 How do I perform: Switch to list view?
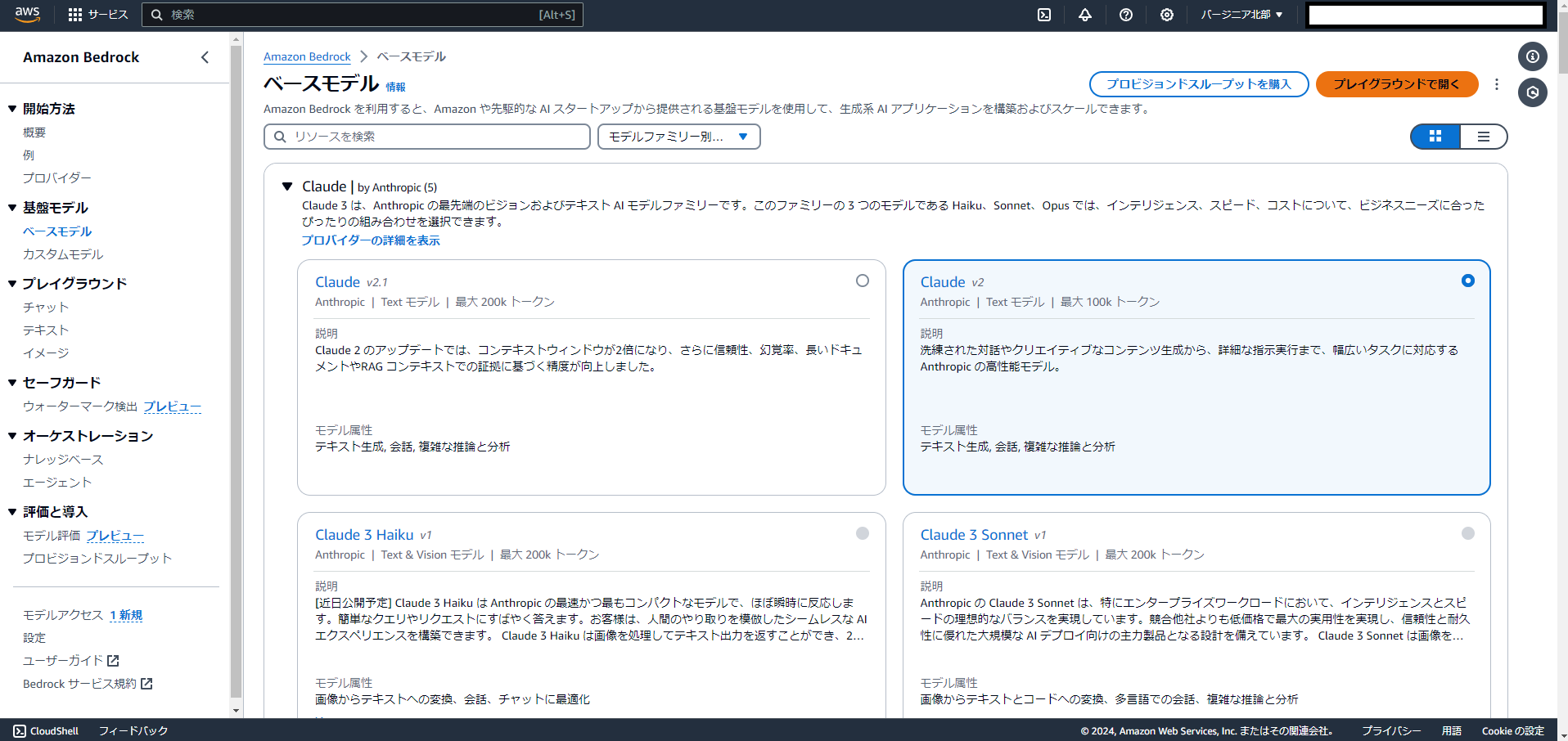1483,137
